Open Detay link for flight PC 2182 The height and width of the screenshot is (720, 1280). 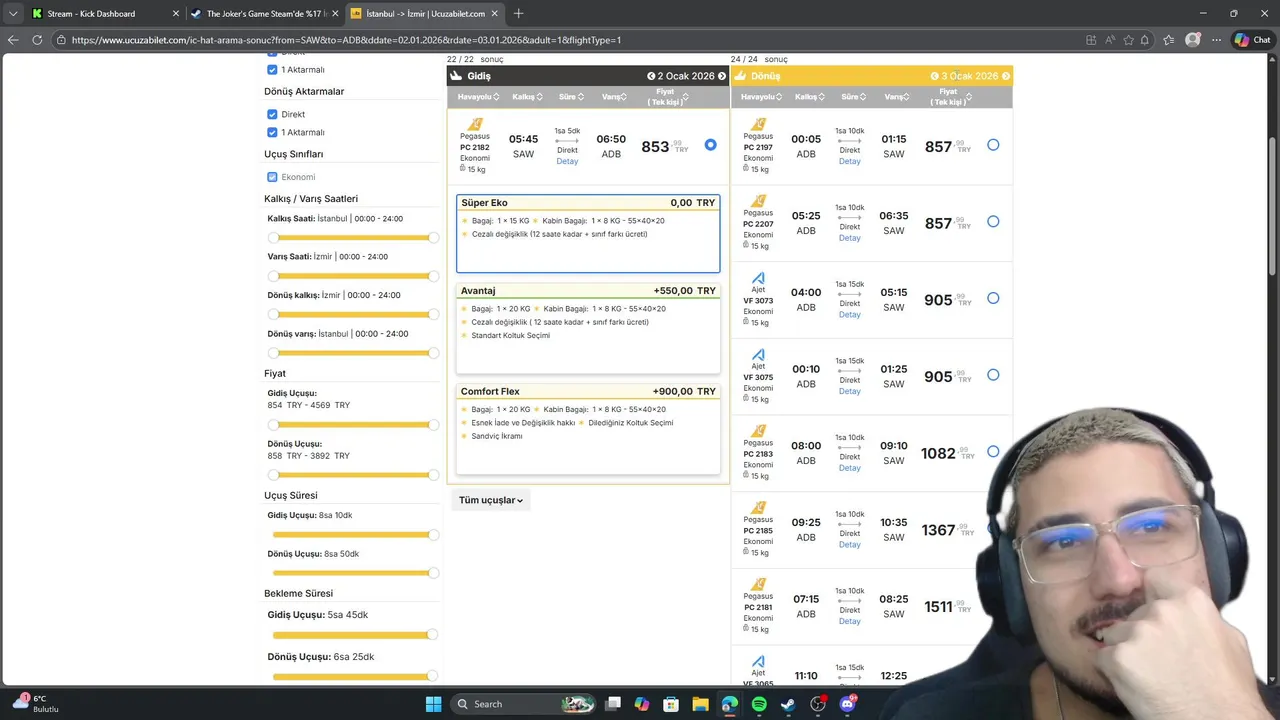567,161
